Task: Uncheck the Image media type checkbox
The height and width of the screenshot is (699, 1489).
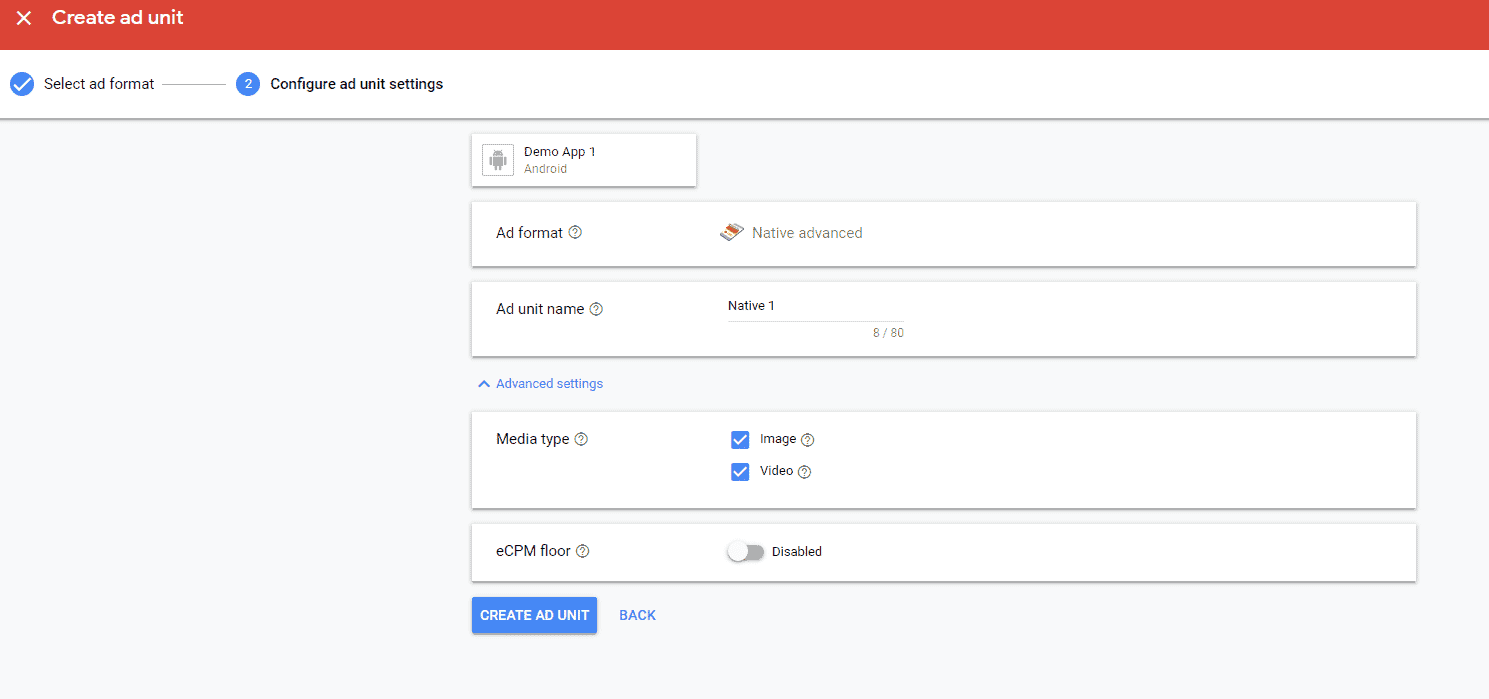Action: click(740, 439)
